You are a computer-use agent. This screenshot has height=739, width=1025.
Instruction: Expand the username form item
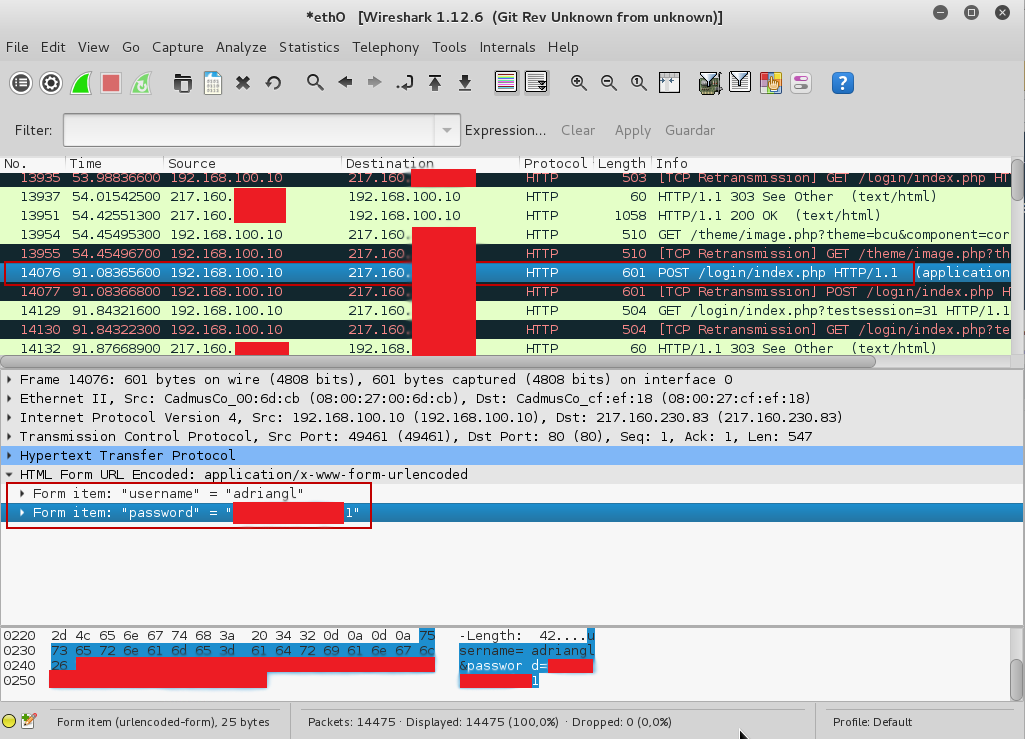tap(23, 493)
